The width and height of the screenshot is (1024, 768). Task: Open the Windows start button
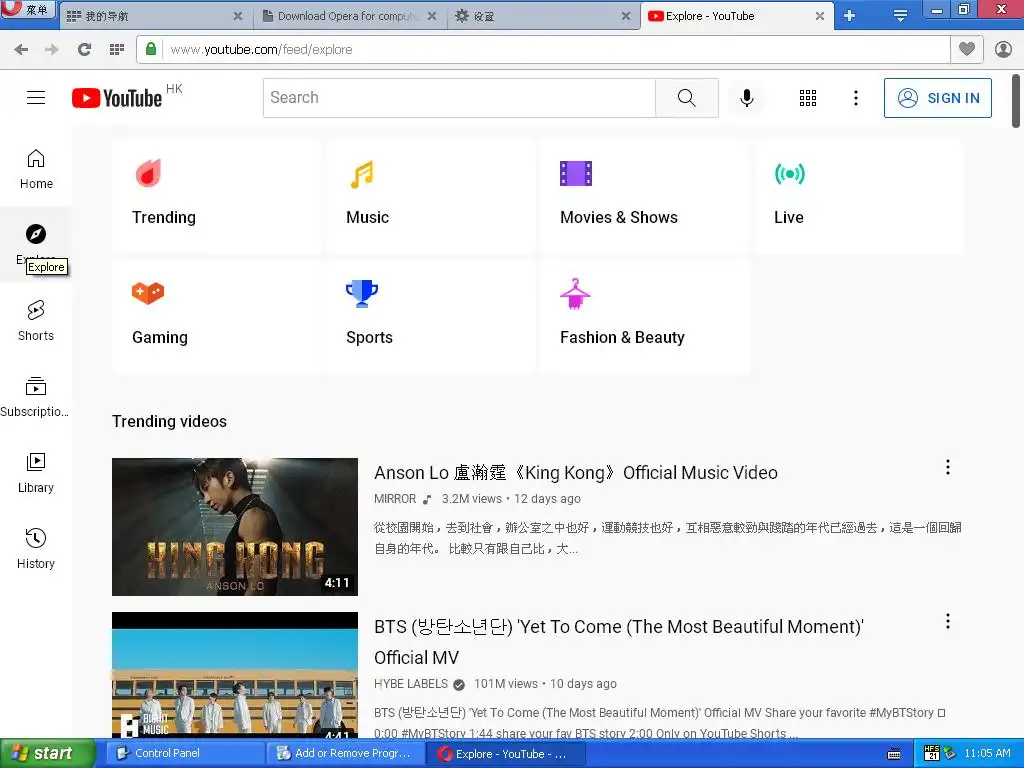tap(47, 754)
